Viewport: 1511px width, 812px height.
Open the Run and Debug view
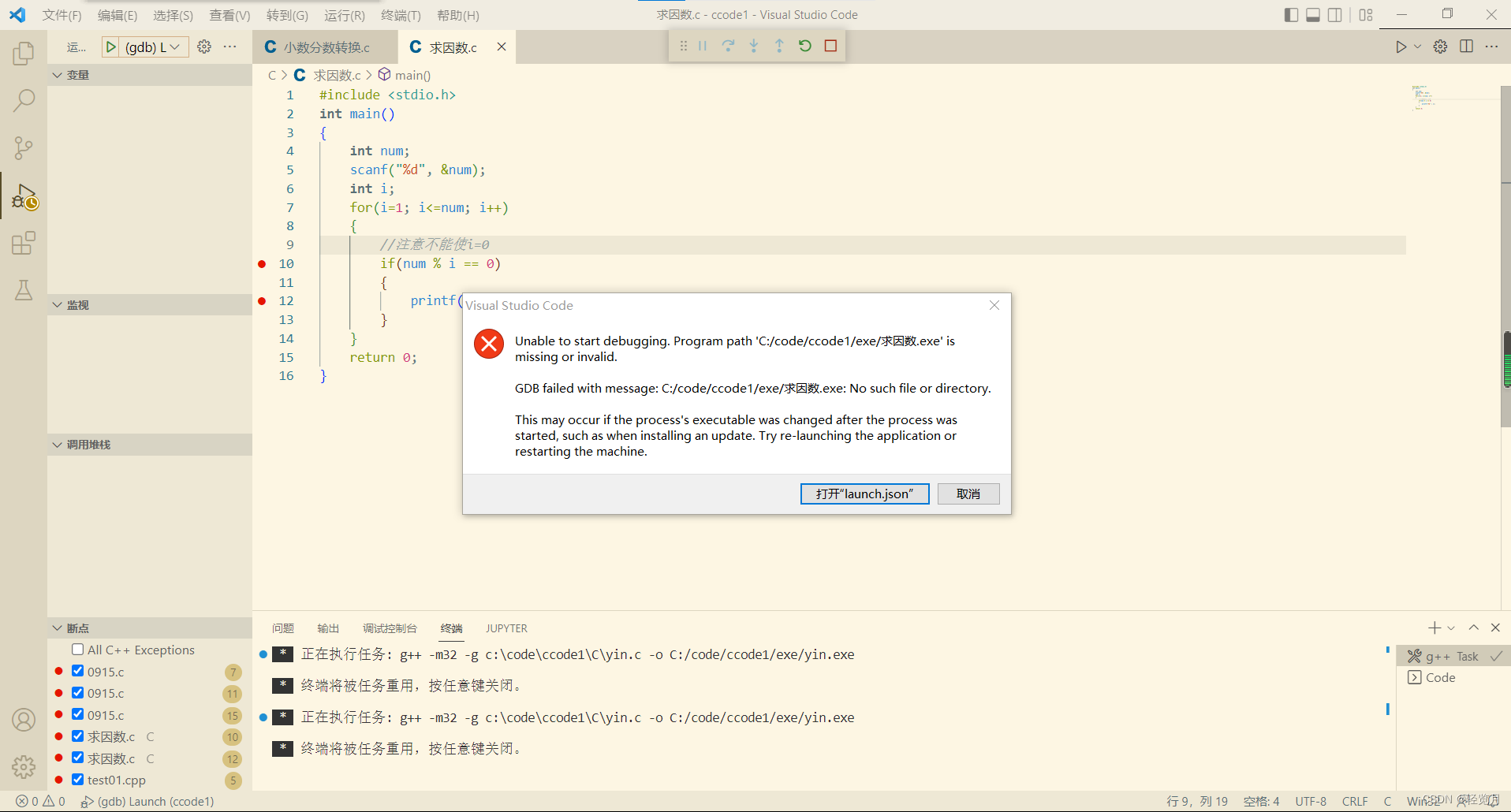(24, 196)
